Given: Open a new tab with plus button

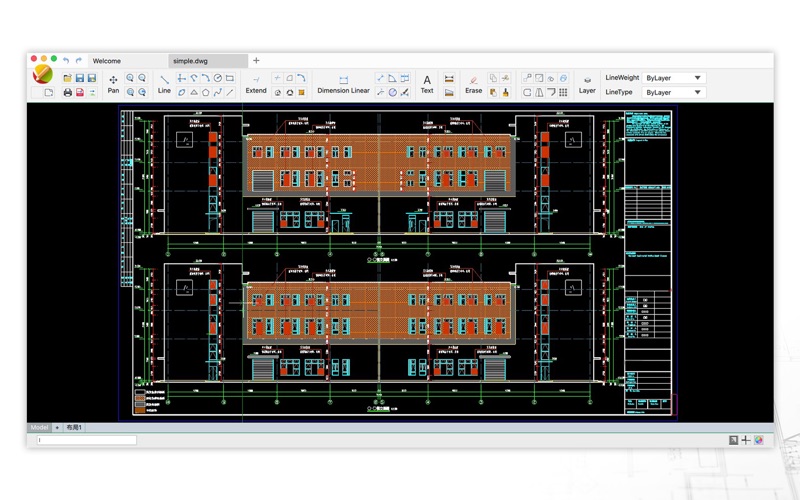Looking at the screenshot, I should click(256, 60).
